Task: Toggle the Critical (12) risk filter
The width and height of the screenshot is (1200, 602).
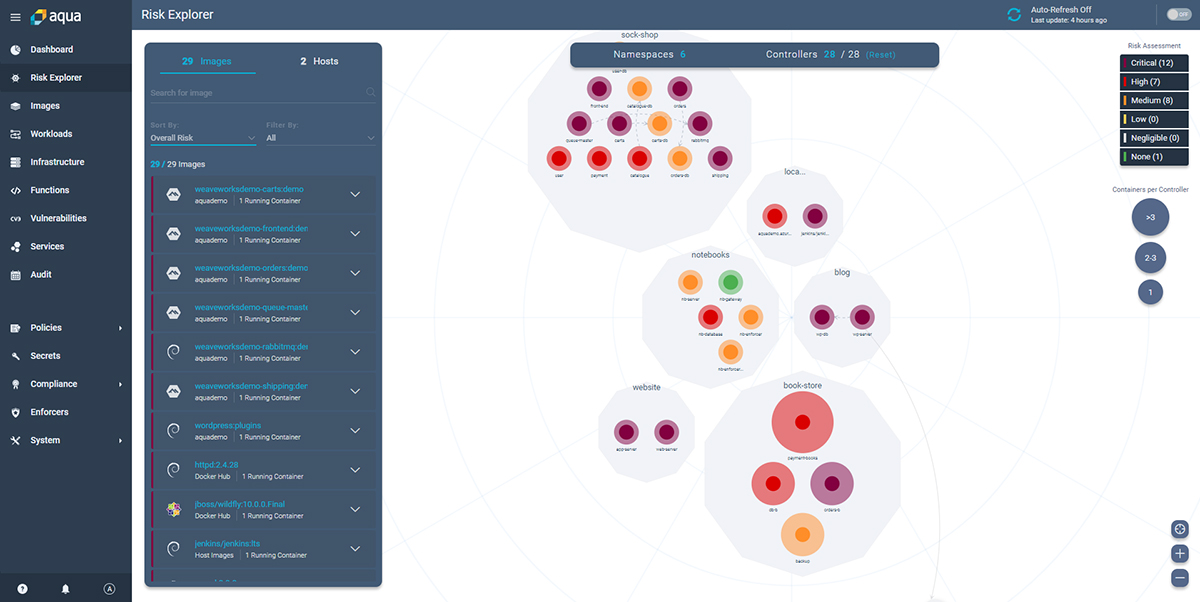Action: click(1154, 63)
